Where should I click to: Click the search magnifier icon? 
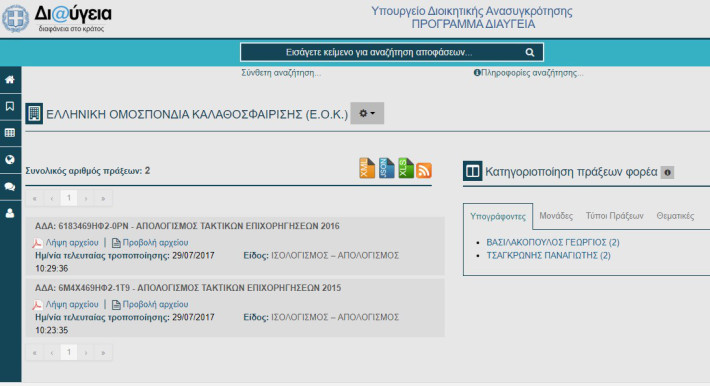[529, 53]
